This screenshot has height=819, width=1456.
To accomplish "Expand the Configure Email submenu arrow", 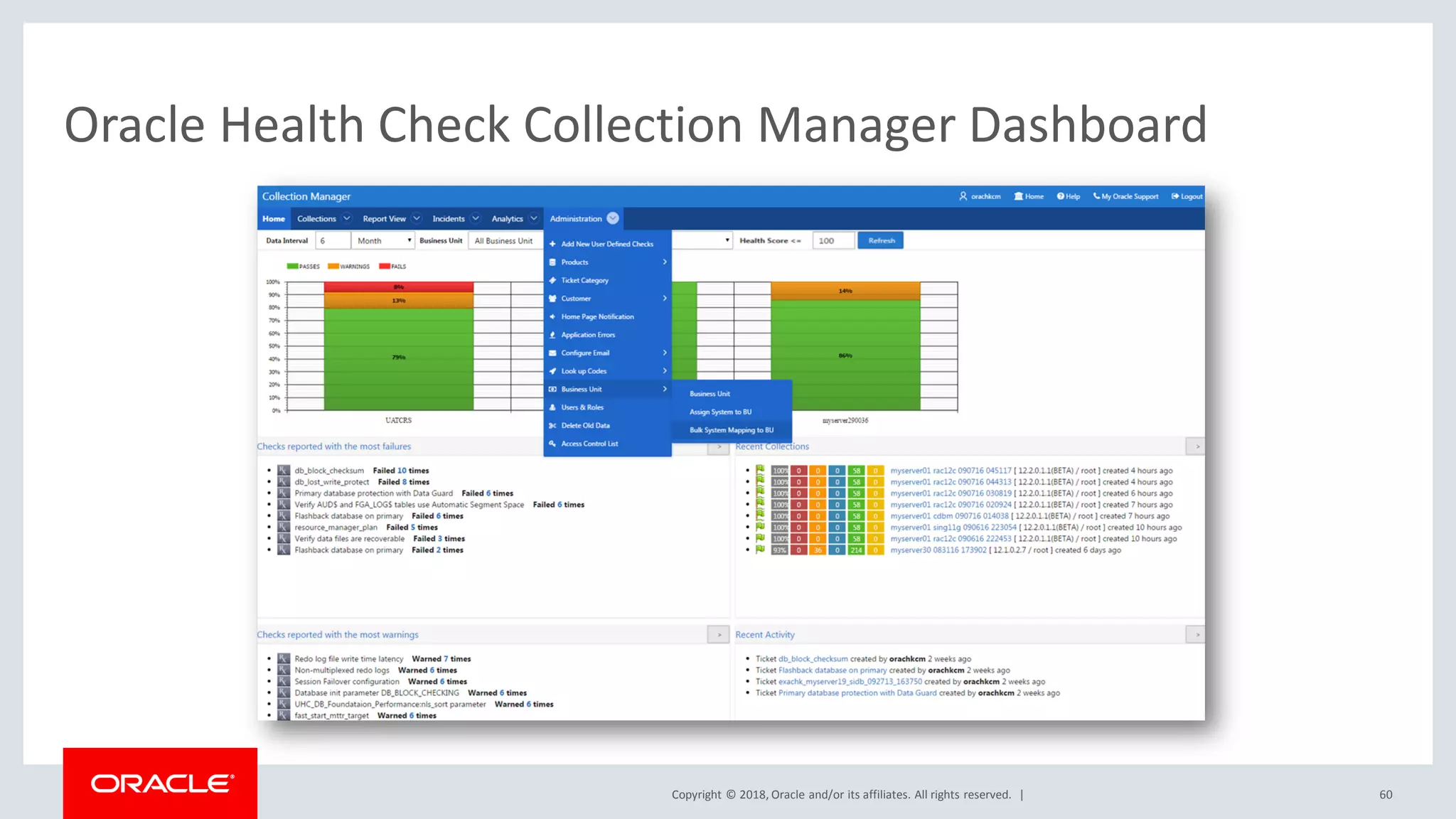I will [665, 353].
